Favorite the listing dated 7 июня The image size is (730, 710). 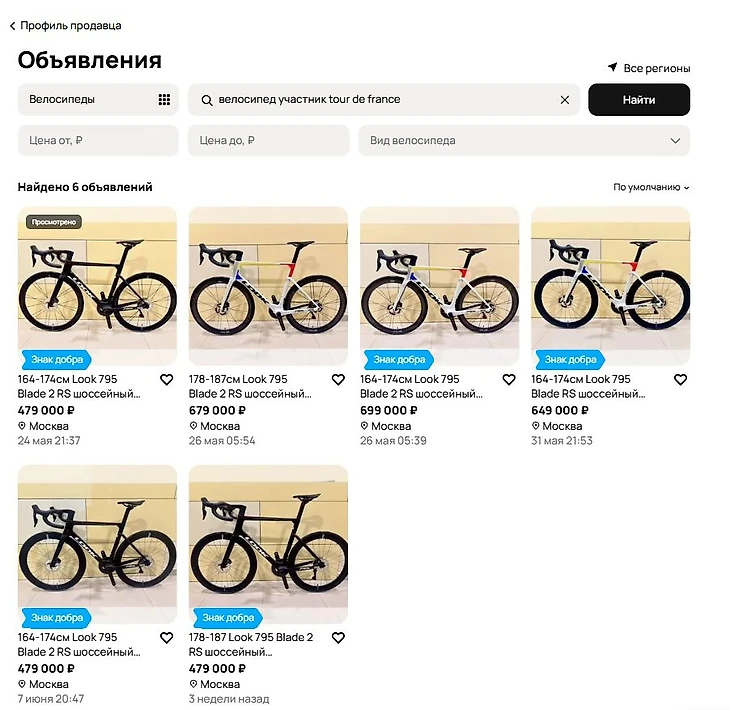coord(167,638)
